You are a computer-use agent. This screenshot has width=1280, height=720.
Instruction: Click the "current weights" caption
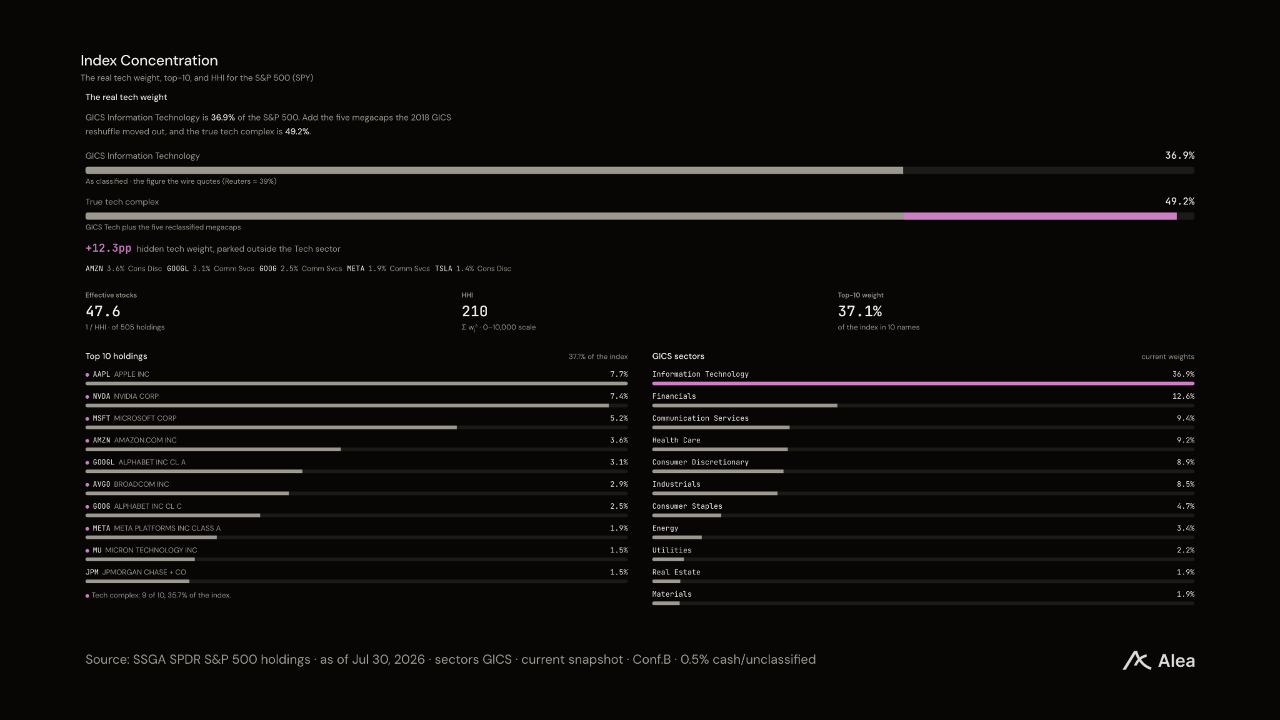coord(1168,357)
